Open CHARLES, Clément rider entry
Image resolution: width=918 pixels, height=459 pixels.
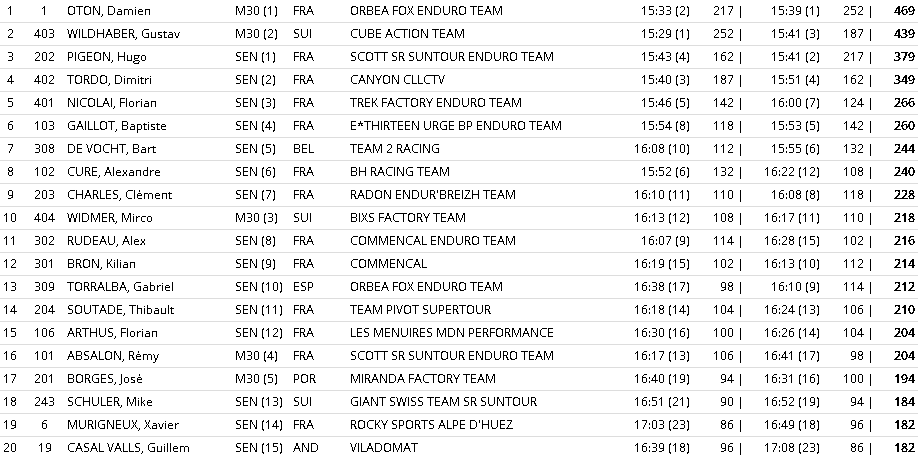(x=120, y=195)
